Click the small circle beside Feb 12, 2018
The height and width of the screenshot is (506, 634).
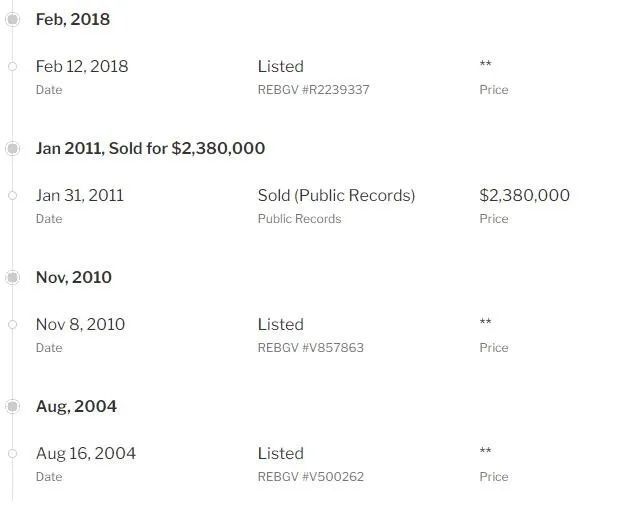[13, 67]
